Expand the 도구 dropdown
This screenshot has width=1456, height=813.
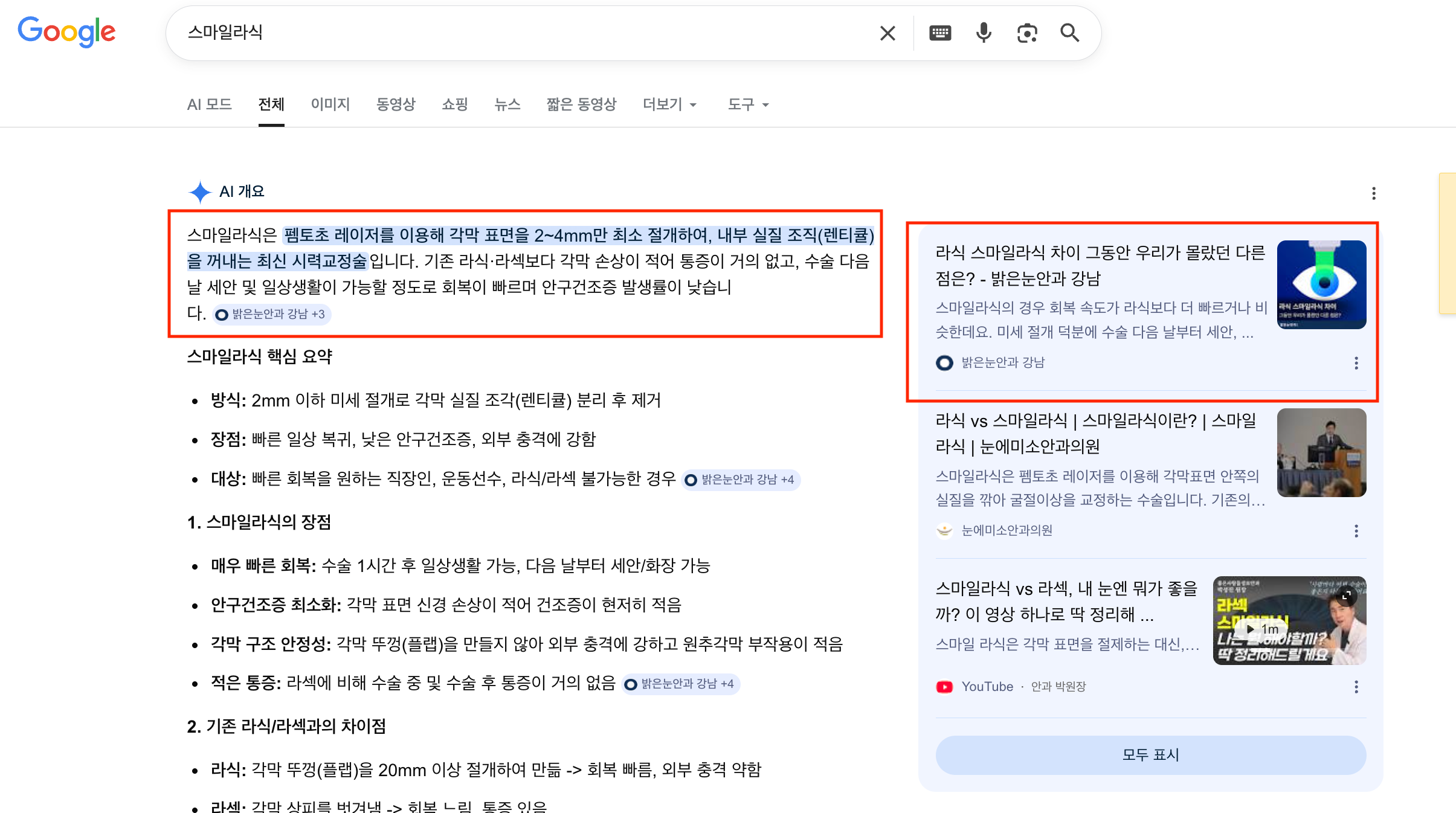pos(748,104)
